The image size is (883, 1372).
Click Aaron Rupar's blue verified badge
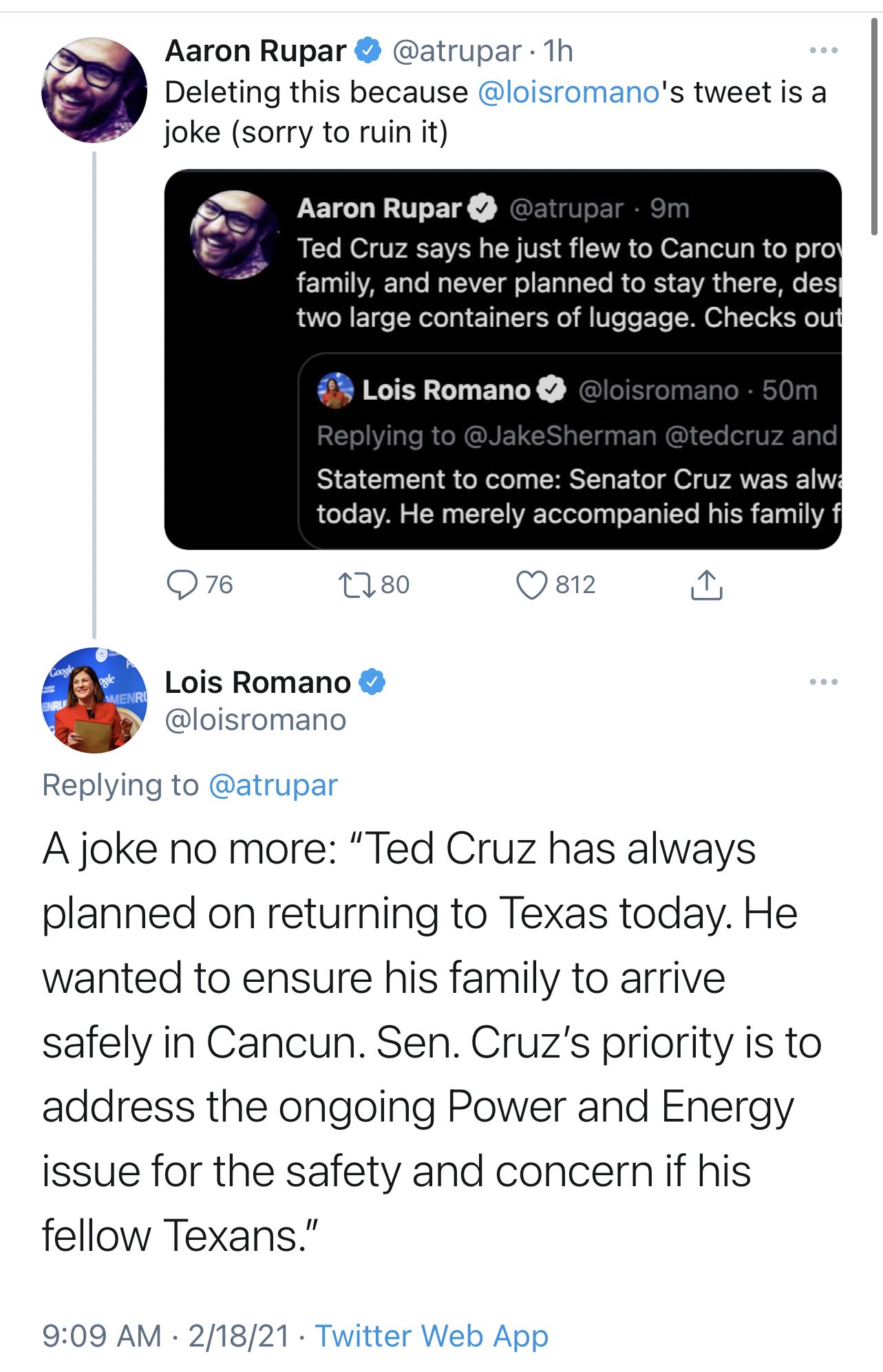click(x=368, y=51)
